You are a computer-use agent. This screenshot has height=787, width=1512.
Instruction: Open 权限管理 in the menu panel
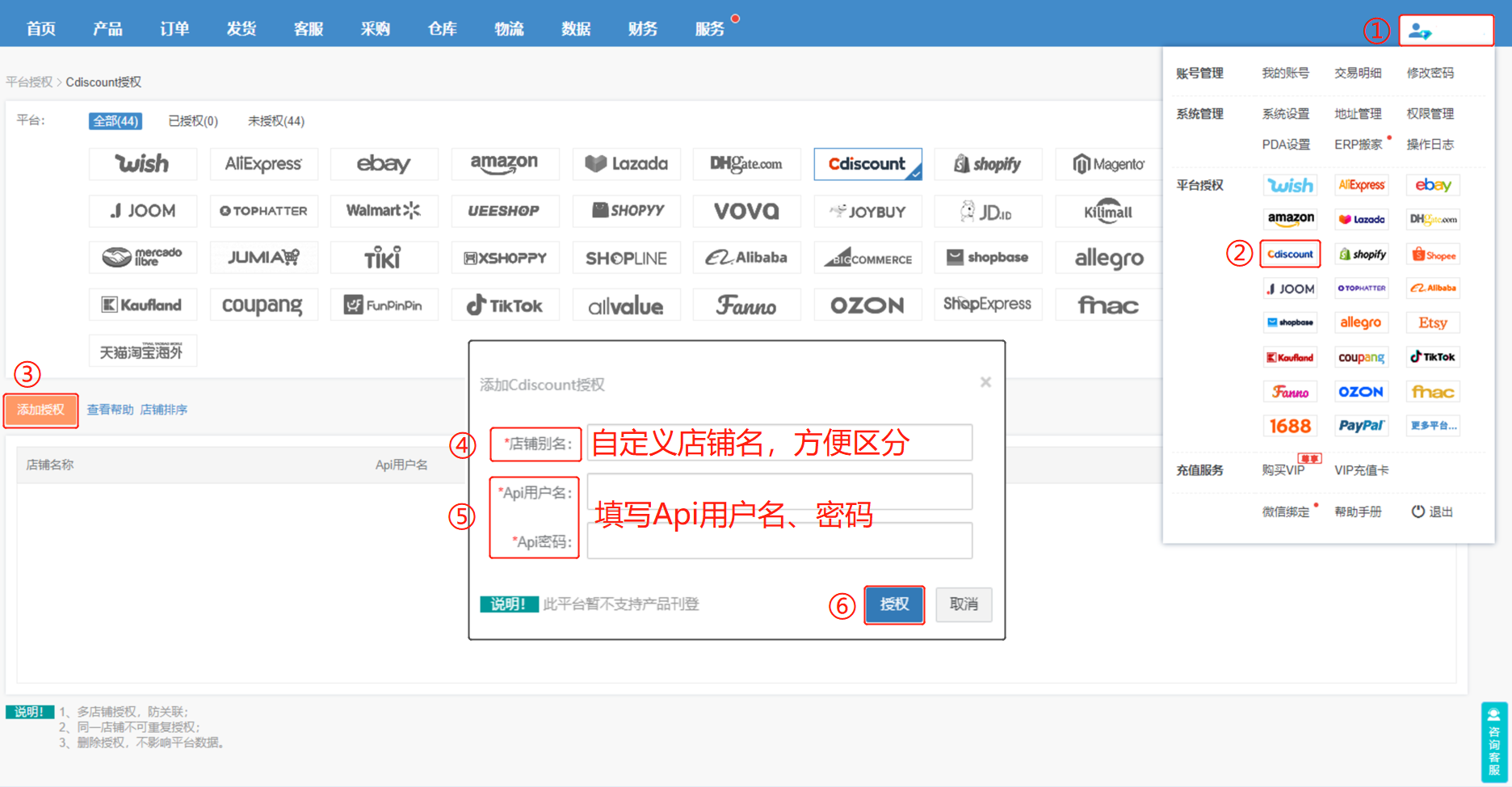(x=1430, y=114)
